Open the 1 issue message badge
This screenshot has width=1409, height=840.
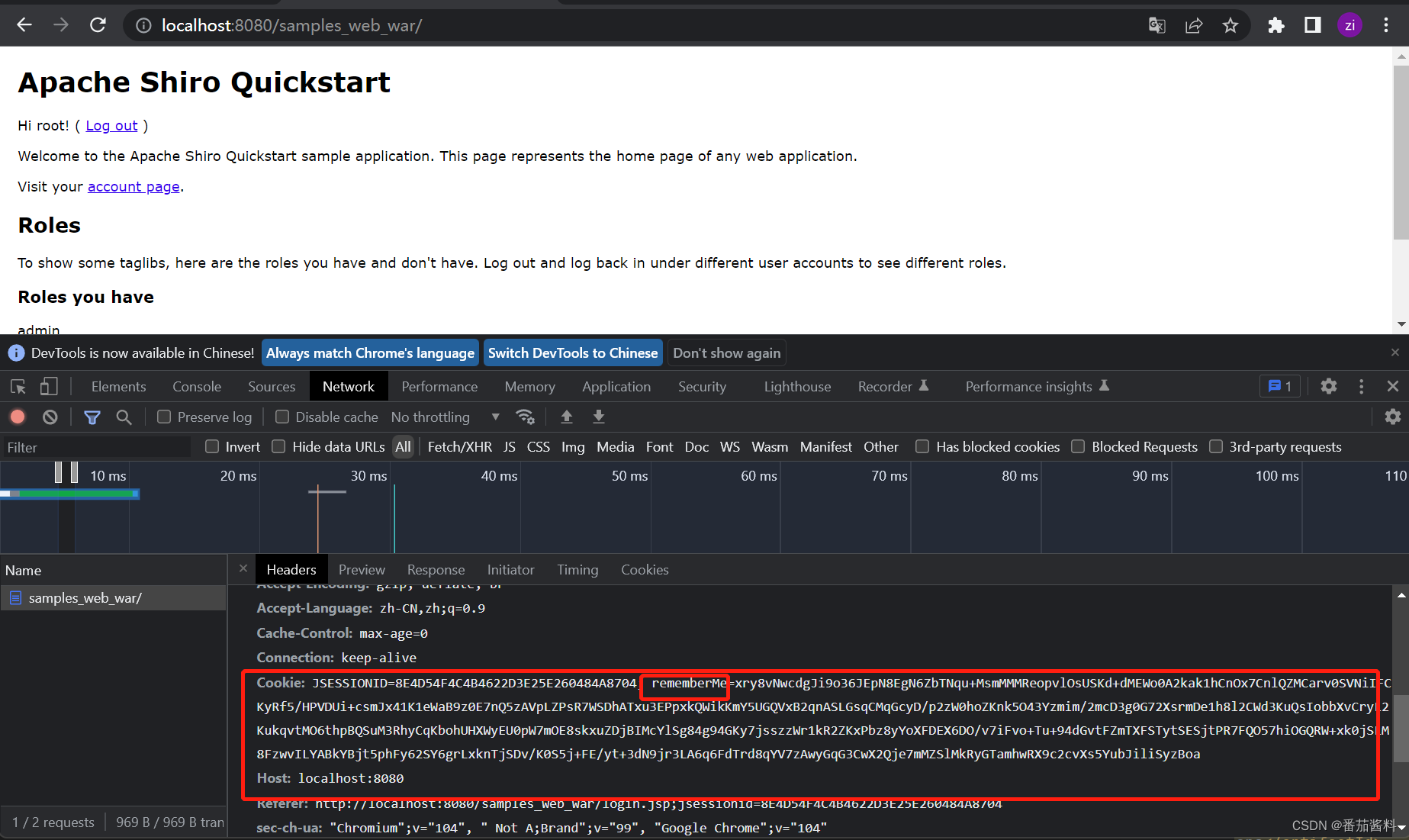tap(1279, 387)
